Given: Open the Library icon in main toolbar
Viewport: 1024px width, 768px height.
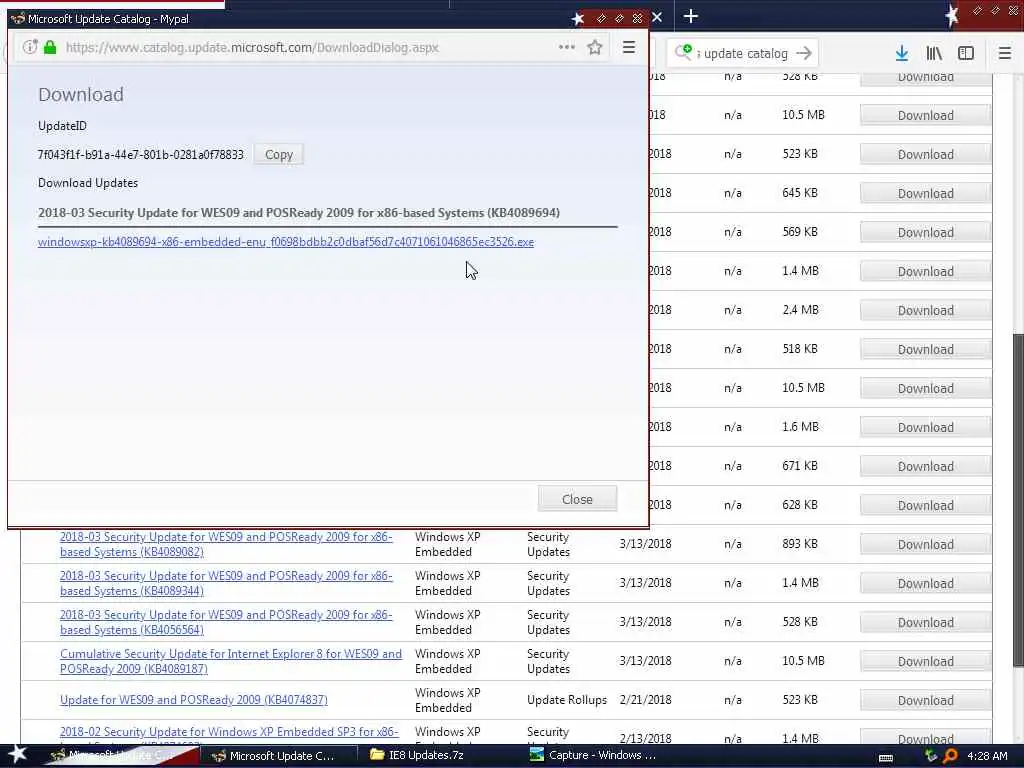Looking at the screenshot, I should (934, 54).
